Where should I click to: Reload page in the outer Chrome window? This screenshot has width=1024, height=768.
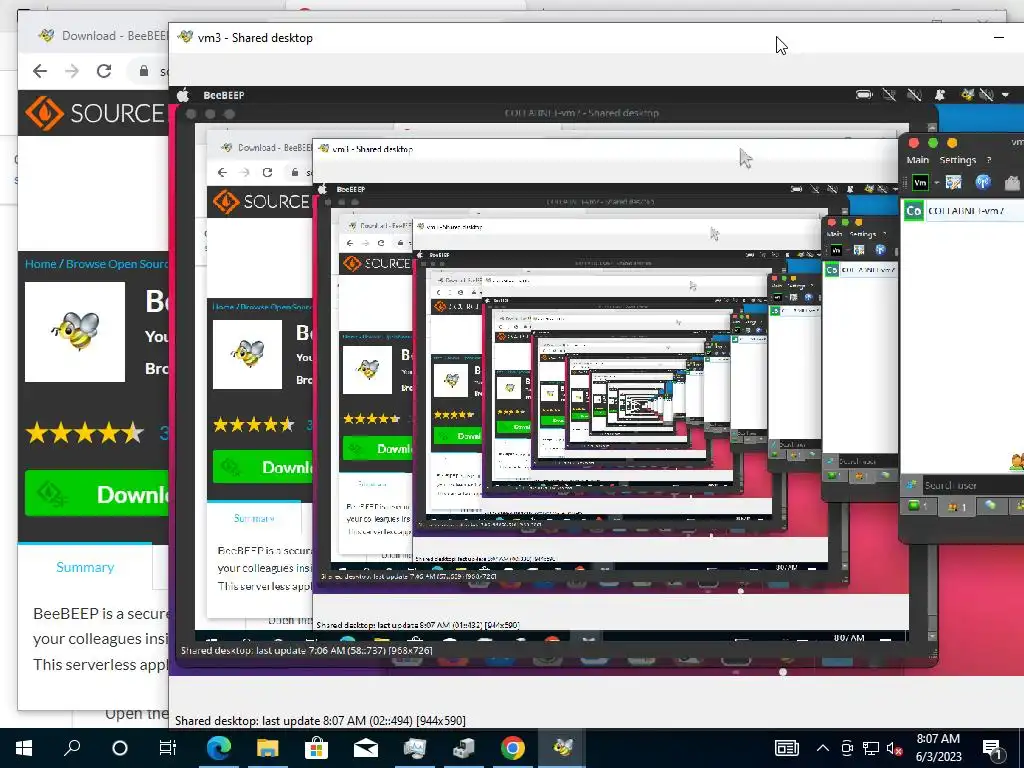[x=104, y=71]
